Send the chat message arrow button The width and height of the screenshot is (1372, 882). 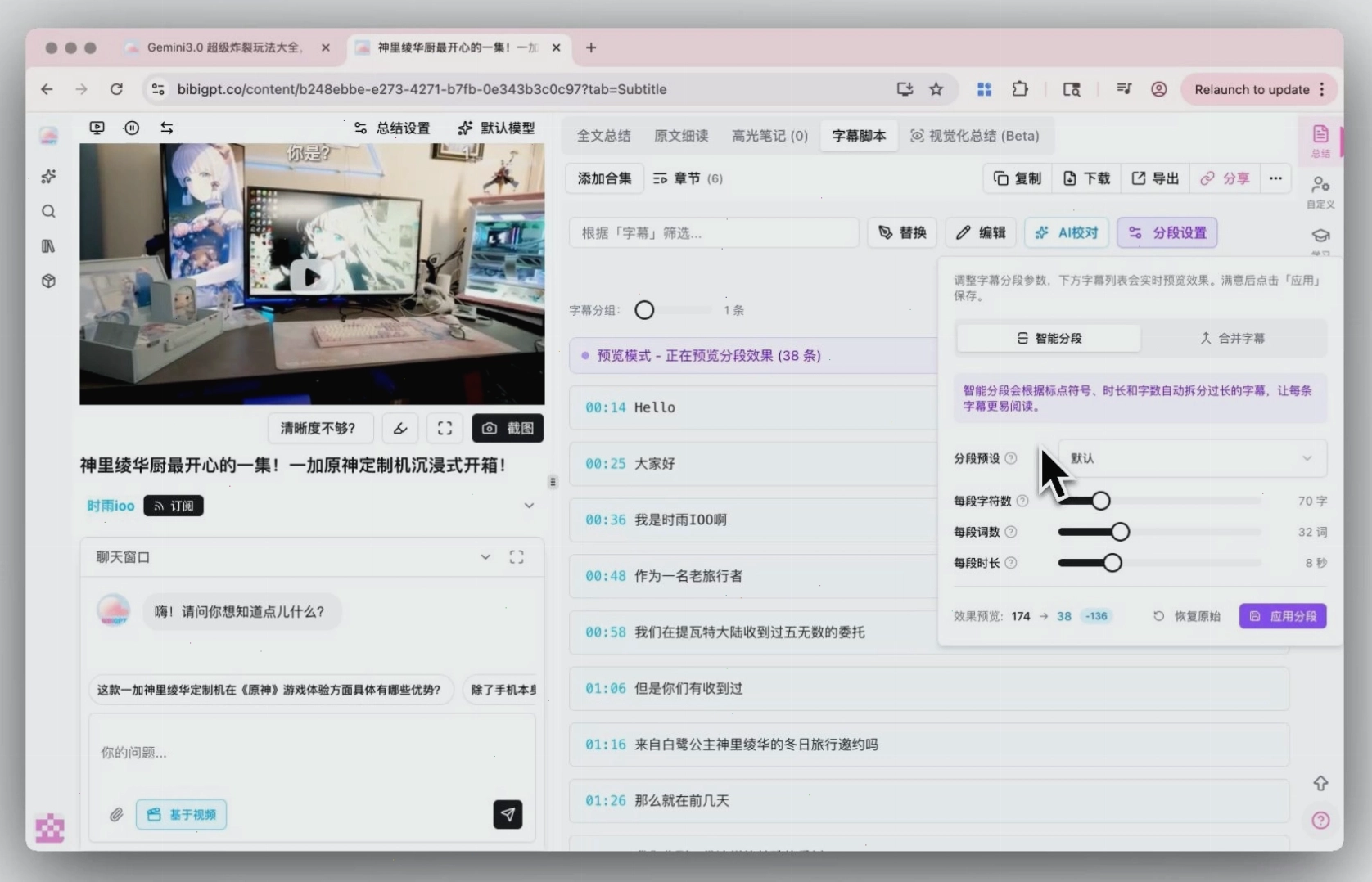click(x=508, y=814)
